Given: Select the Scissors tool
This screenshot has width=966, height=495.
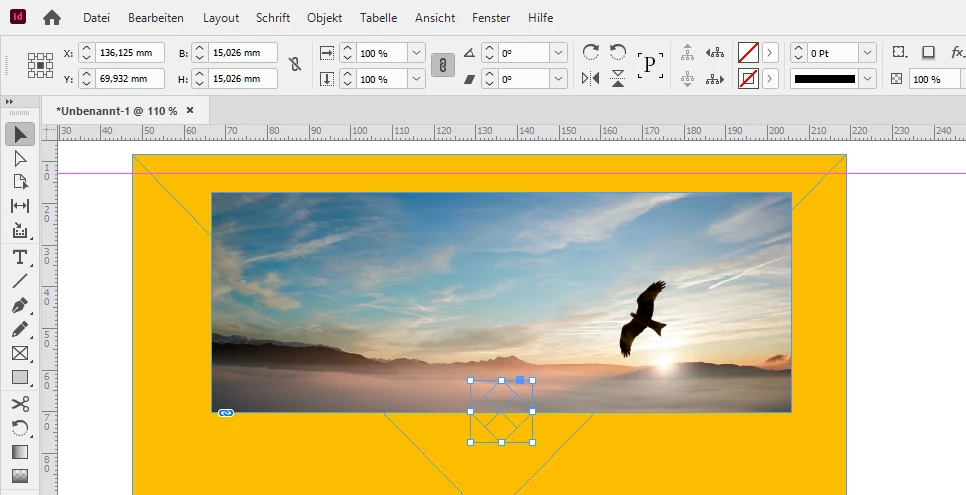Looking at the screenshot, I should coord(20,404).
